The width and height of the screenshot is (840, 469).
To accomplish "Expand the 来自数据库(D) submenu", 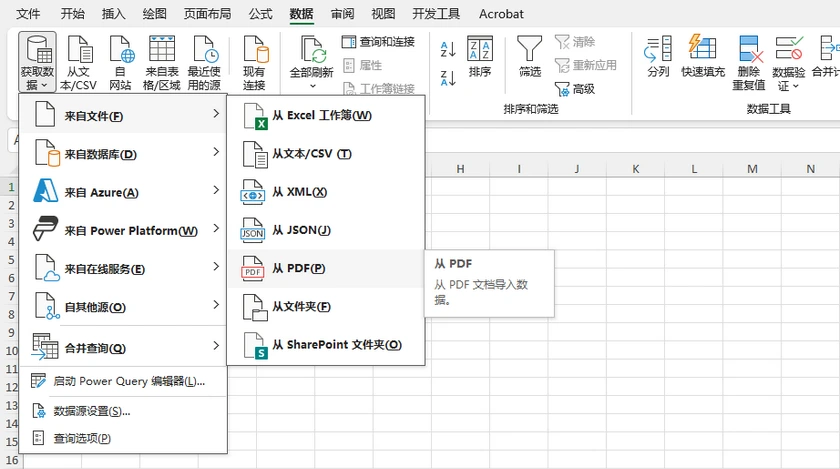I will [x=123, y=154].
